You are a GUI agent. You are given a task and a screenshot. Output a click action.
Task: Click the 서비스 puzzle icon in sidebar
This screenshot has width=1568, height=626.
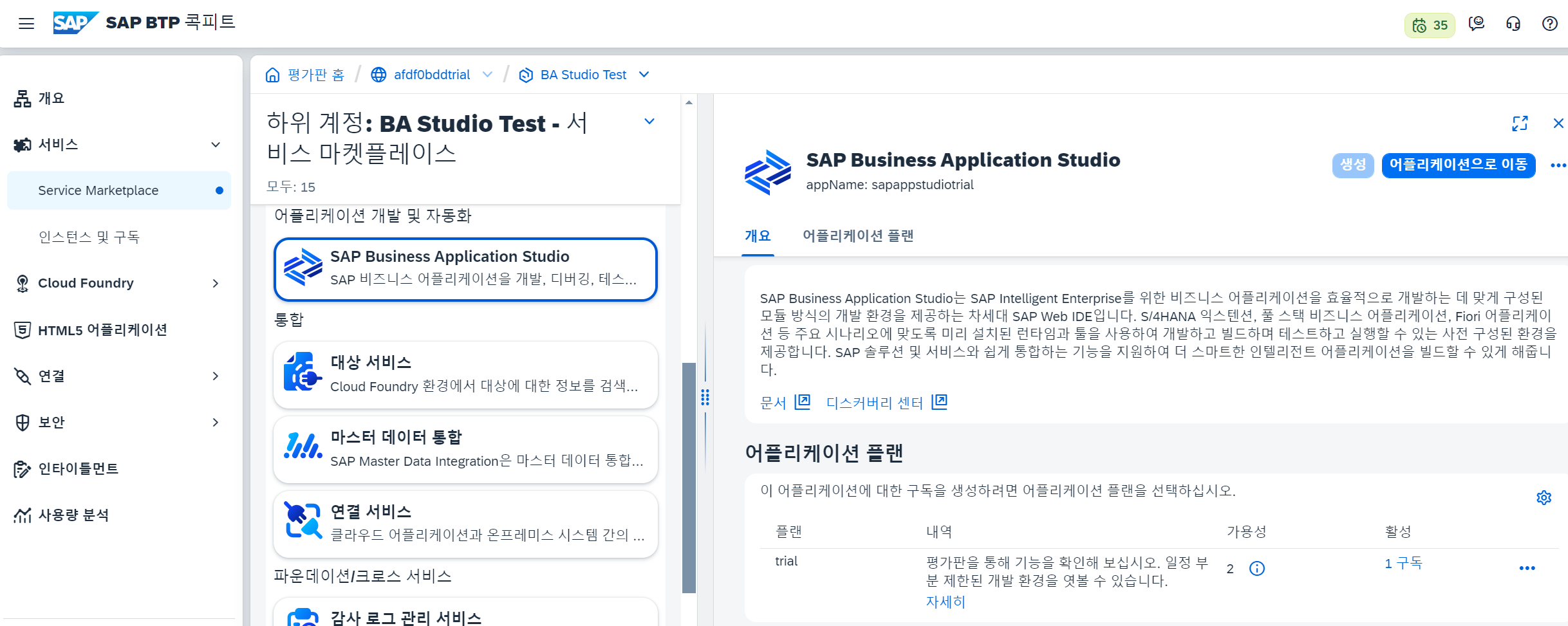pos(23,145)
